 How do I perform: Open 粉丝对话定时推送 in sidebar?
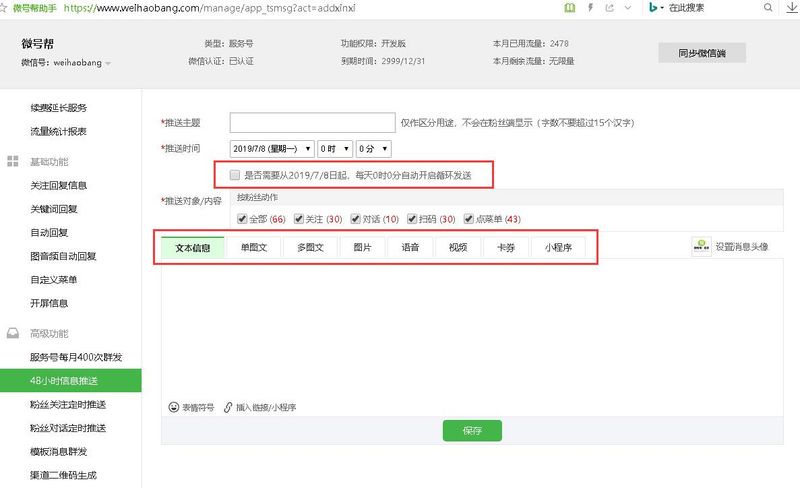click(68, 428)
